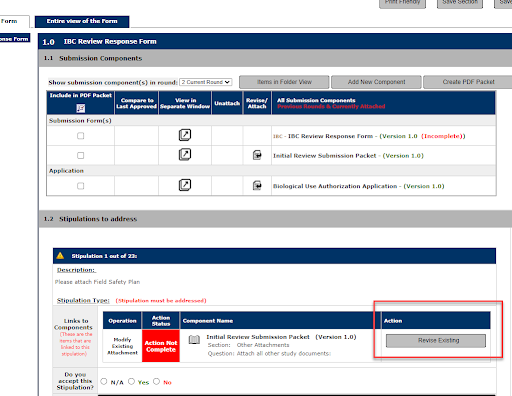The height and width of the screenshot is (396, 512).
Task: Click the Description label
Action: (x=76, y=270)
